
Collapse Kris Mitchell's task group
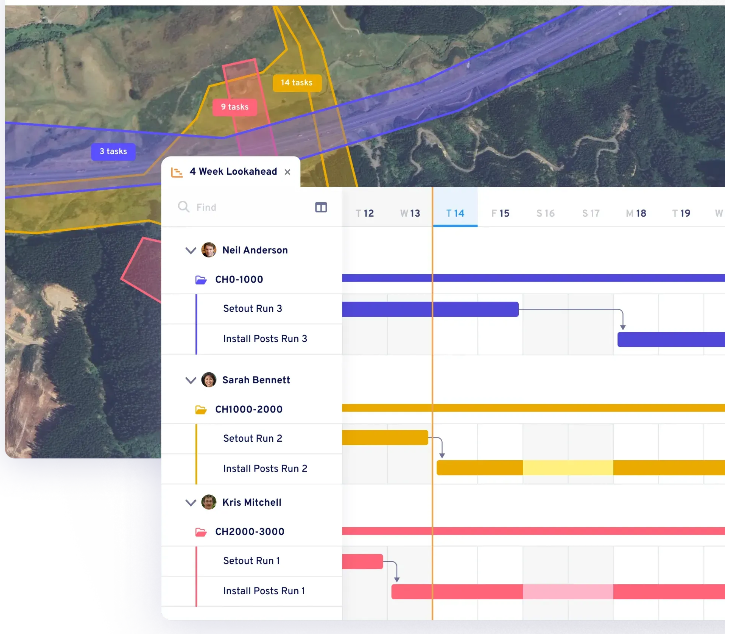tap(190, 502)
